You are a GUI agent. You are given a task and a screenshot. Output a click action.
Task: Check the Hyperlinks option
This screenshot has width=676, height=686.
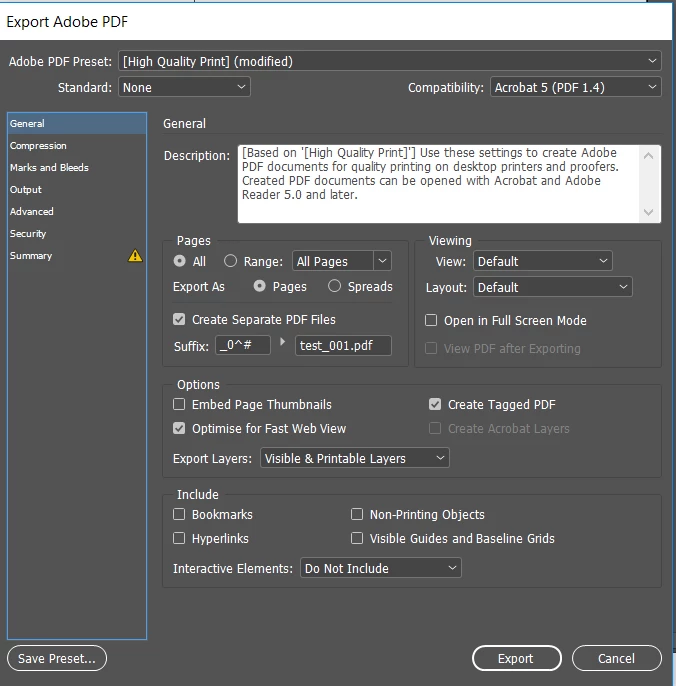click(x=179, y=538)
